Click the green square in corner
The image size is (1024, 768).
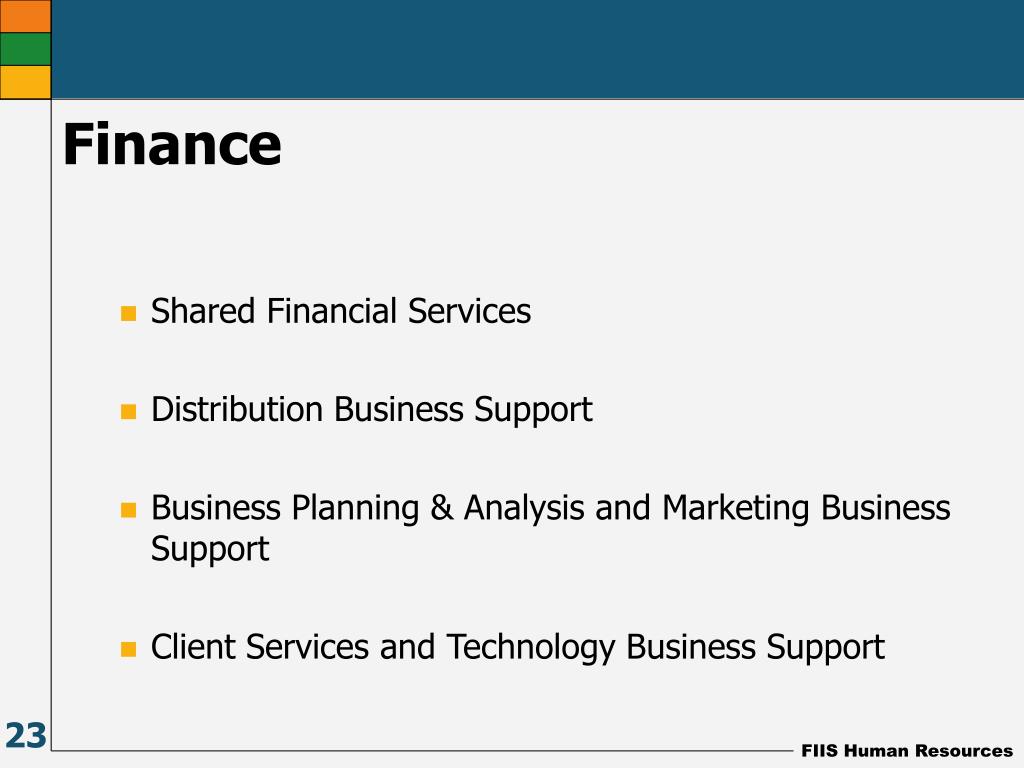pos(25,49)
